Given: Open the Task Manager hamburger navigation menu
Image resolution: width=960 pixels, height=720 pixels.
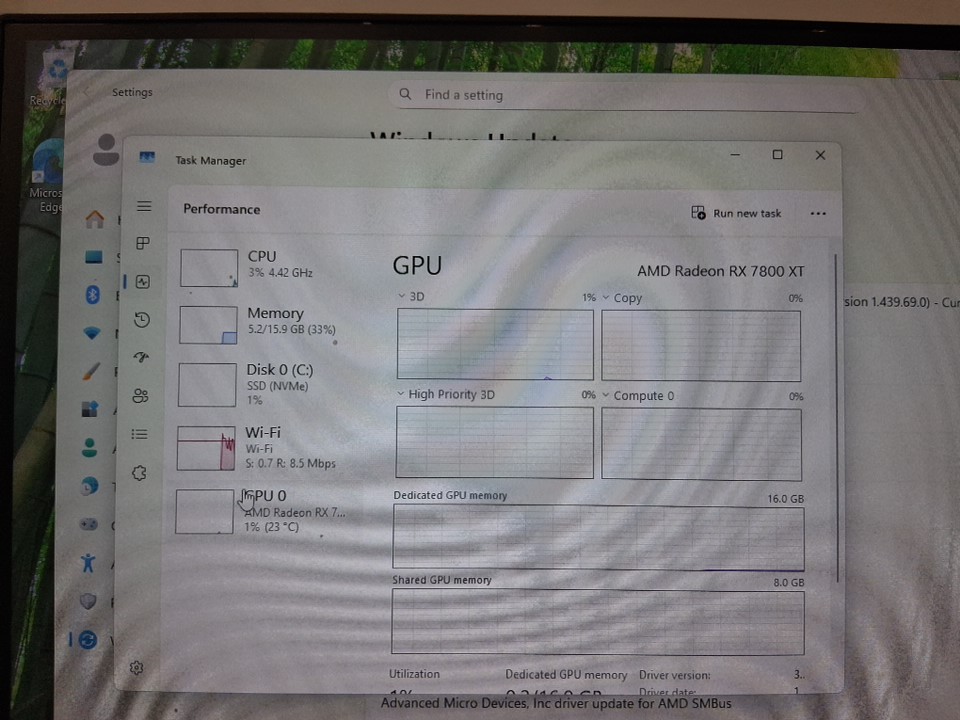Looking at the screenshot, I should click(x=144, y=206).
